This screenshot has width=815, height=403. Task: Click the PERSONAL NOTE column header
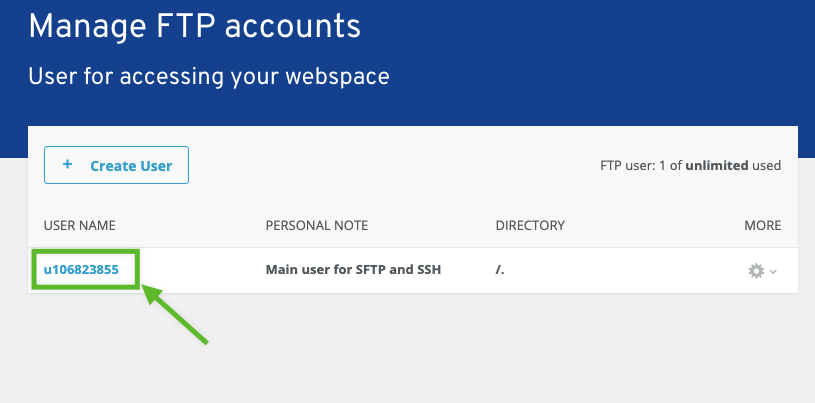click(x=317, y=225)
